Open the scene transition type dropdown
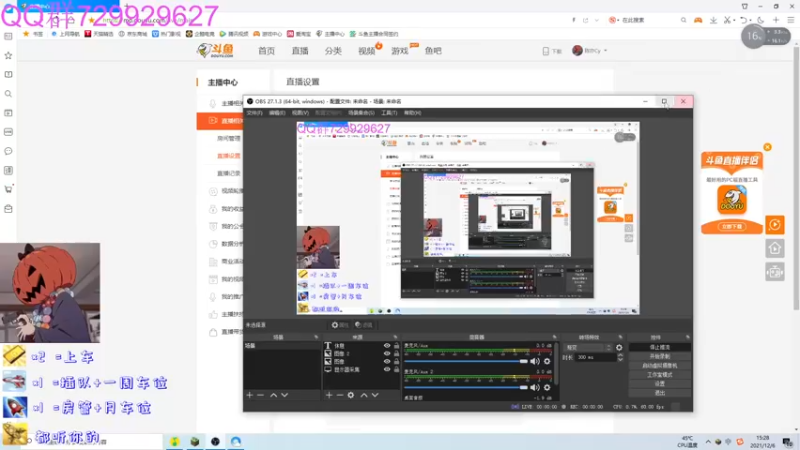Viewport: 800px width, 450px height. (x=588, y=347)
